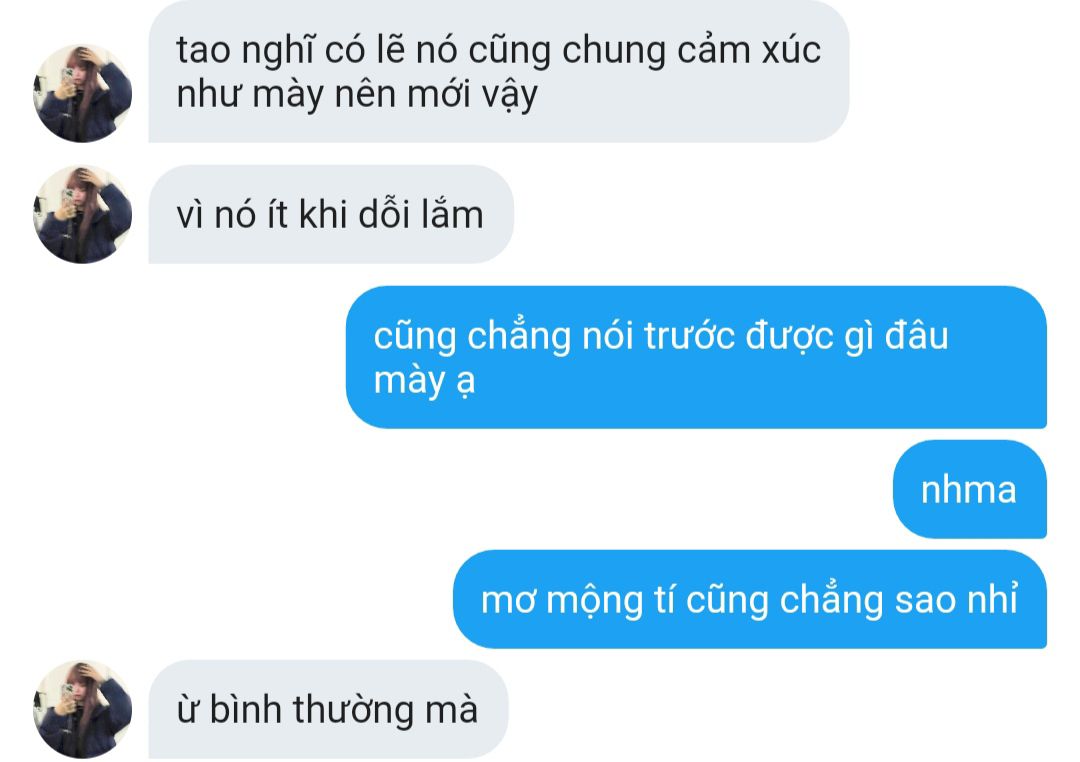
Task: Select the 'mơ mộng tí cũng chẳng sao nhỉ' message
Action: point(750,599)
